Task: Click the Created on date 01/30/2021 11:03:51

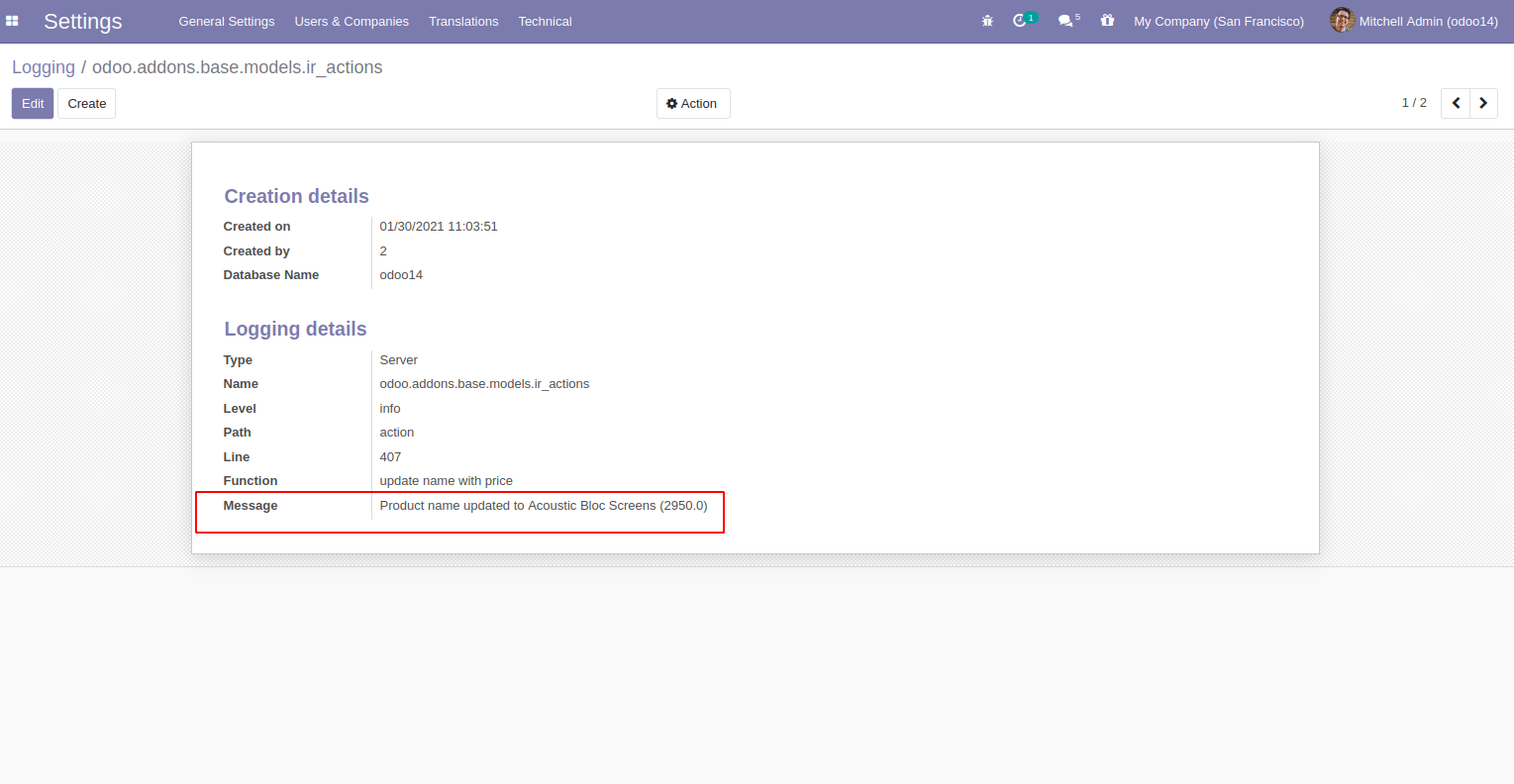Action: pos(439,227)
